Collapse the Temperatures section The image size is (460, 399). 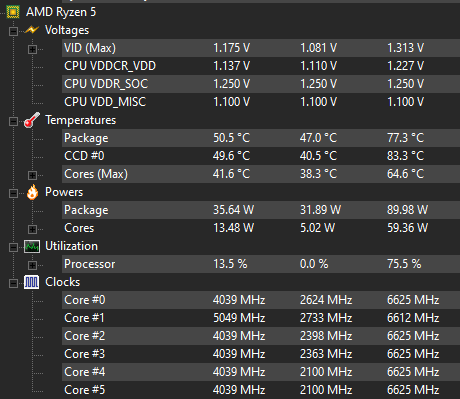point(13,121)
